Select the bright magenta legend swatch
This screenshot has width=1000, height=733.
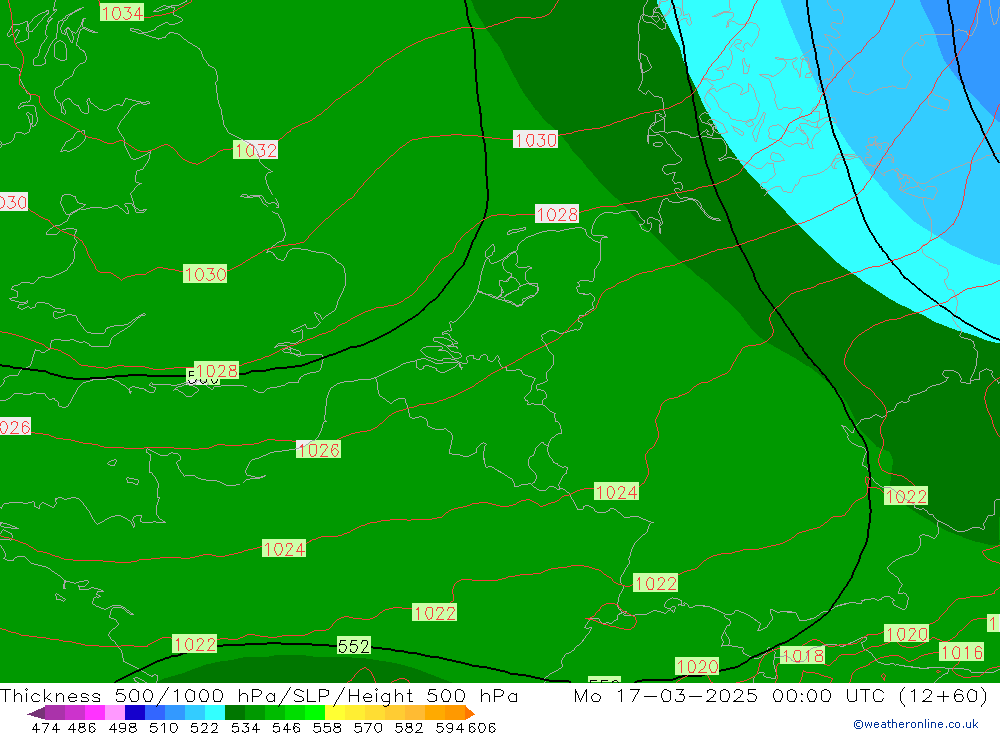[x=95, y=713]
